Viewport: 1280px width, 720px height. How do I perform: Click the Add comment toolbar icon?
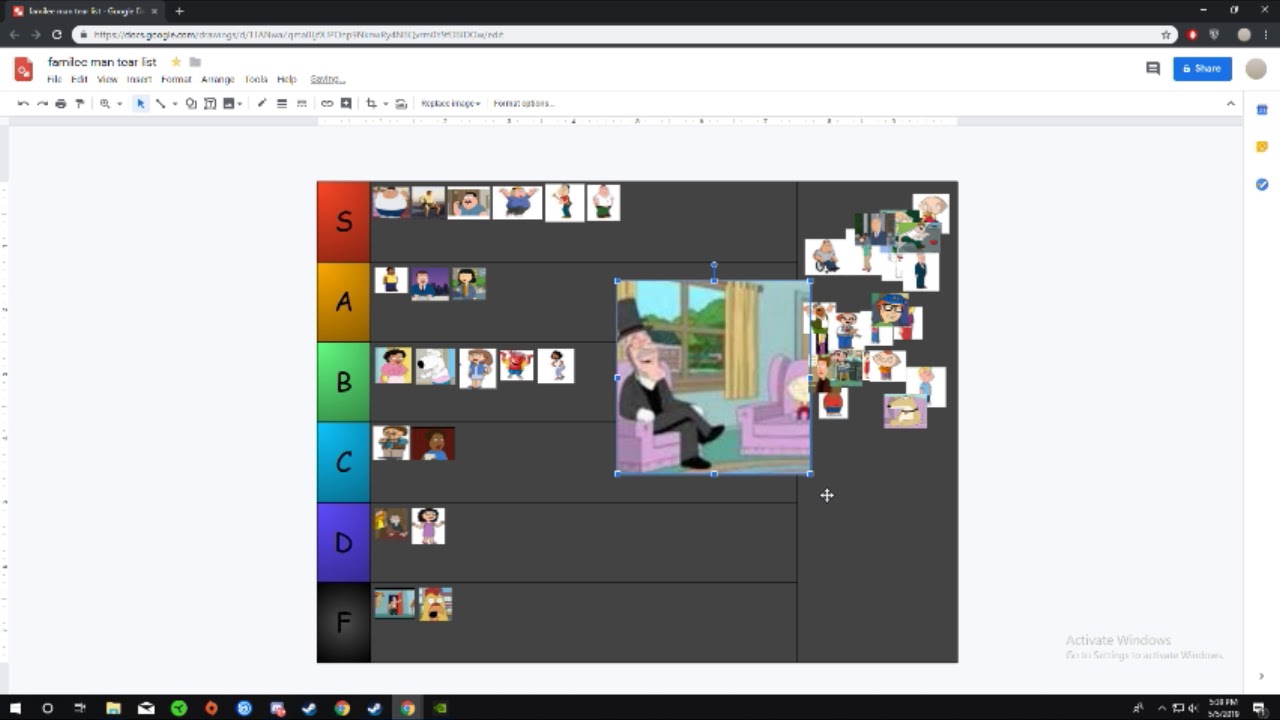click(346, 103)
